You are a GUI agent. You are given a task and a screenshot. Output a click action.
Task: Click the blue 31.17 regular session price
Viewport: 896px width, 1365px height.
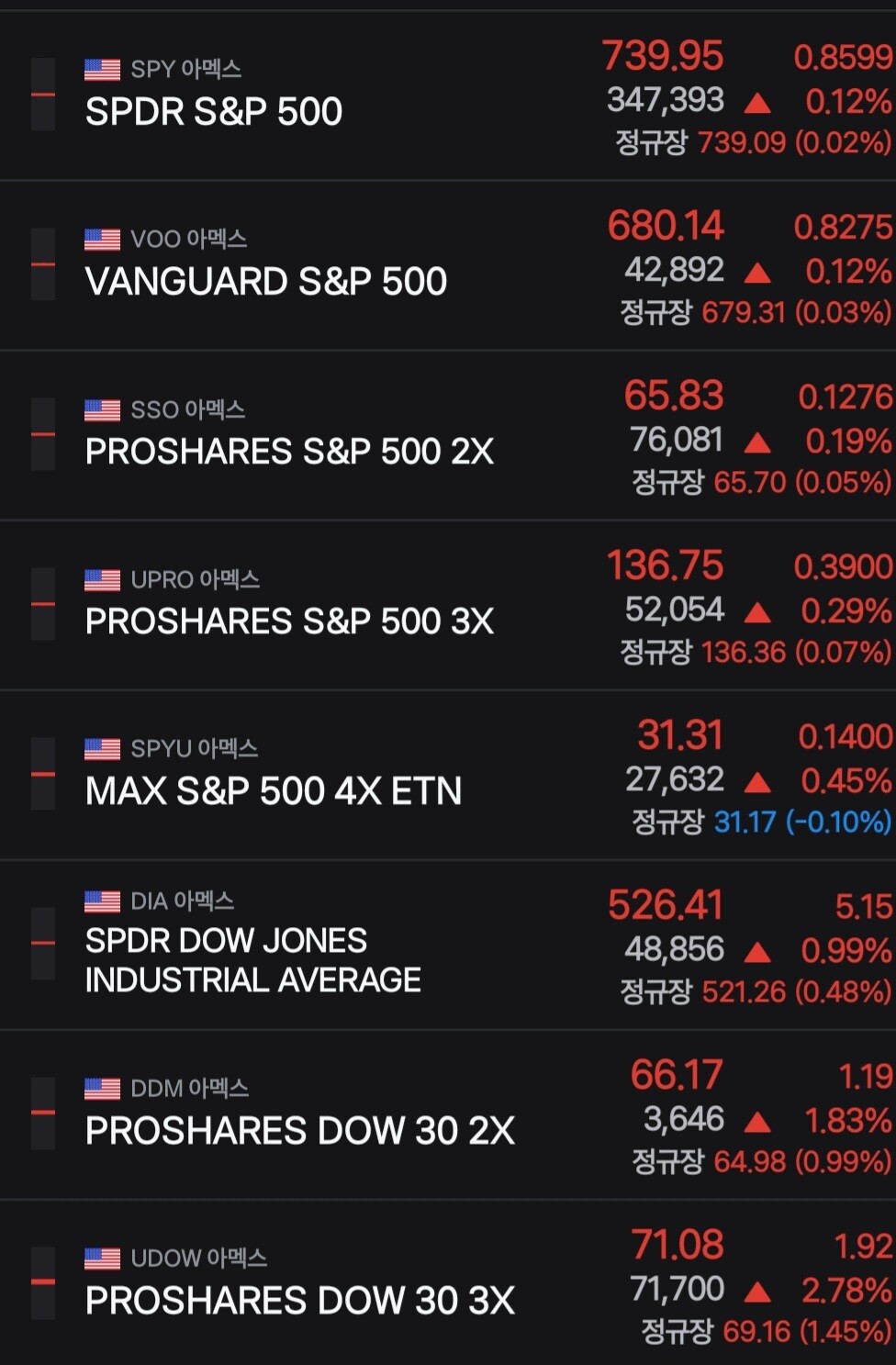pos(745,822)
